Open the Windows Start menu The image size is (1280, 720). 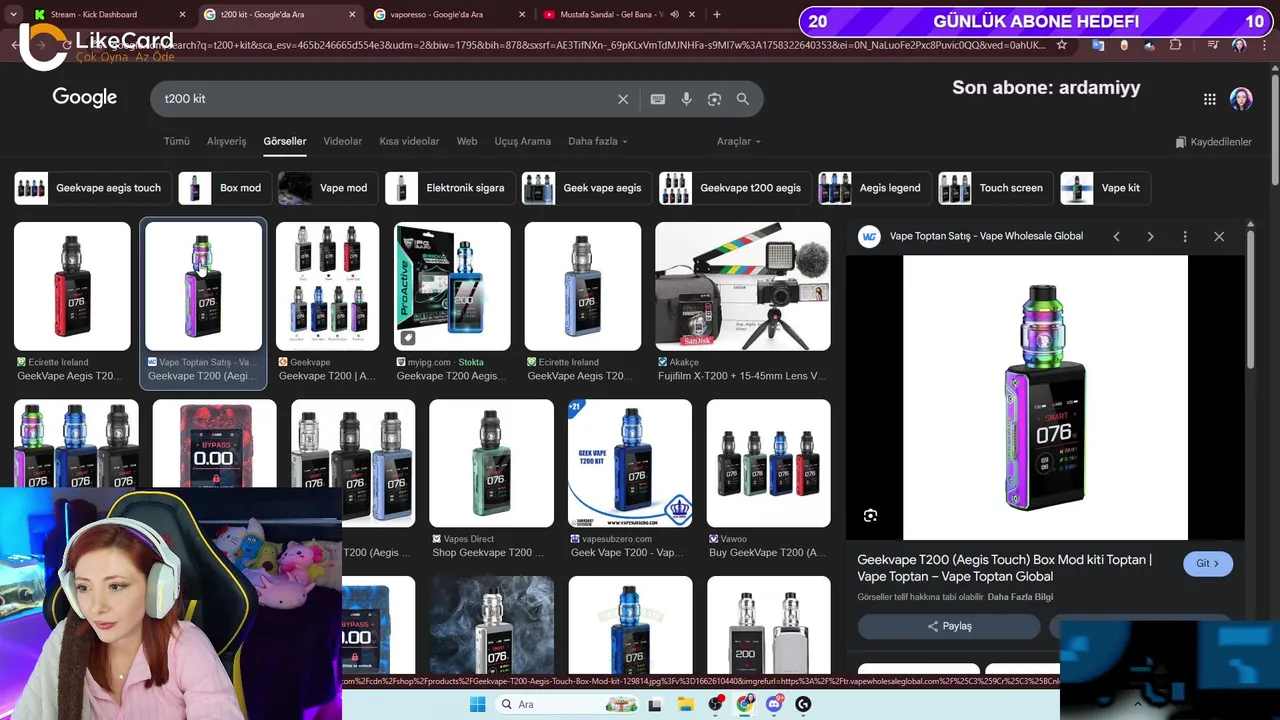(x=477, y=704)
